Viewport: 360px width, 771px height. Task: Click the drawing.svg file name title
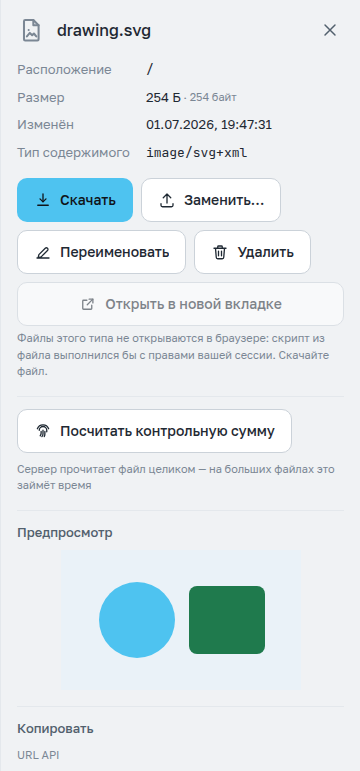click(x=104, y=30)
